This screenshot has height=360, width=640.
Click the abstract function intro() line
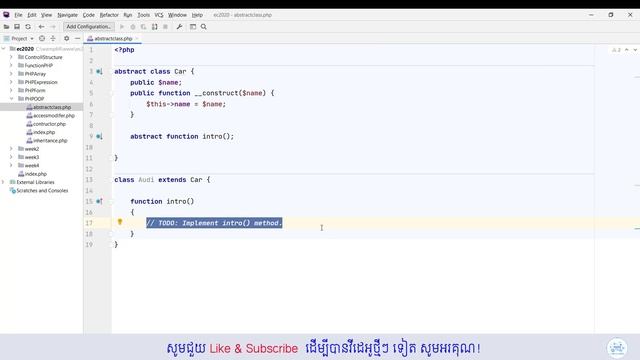(x=182, y=136)
